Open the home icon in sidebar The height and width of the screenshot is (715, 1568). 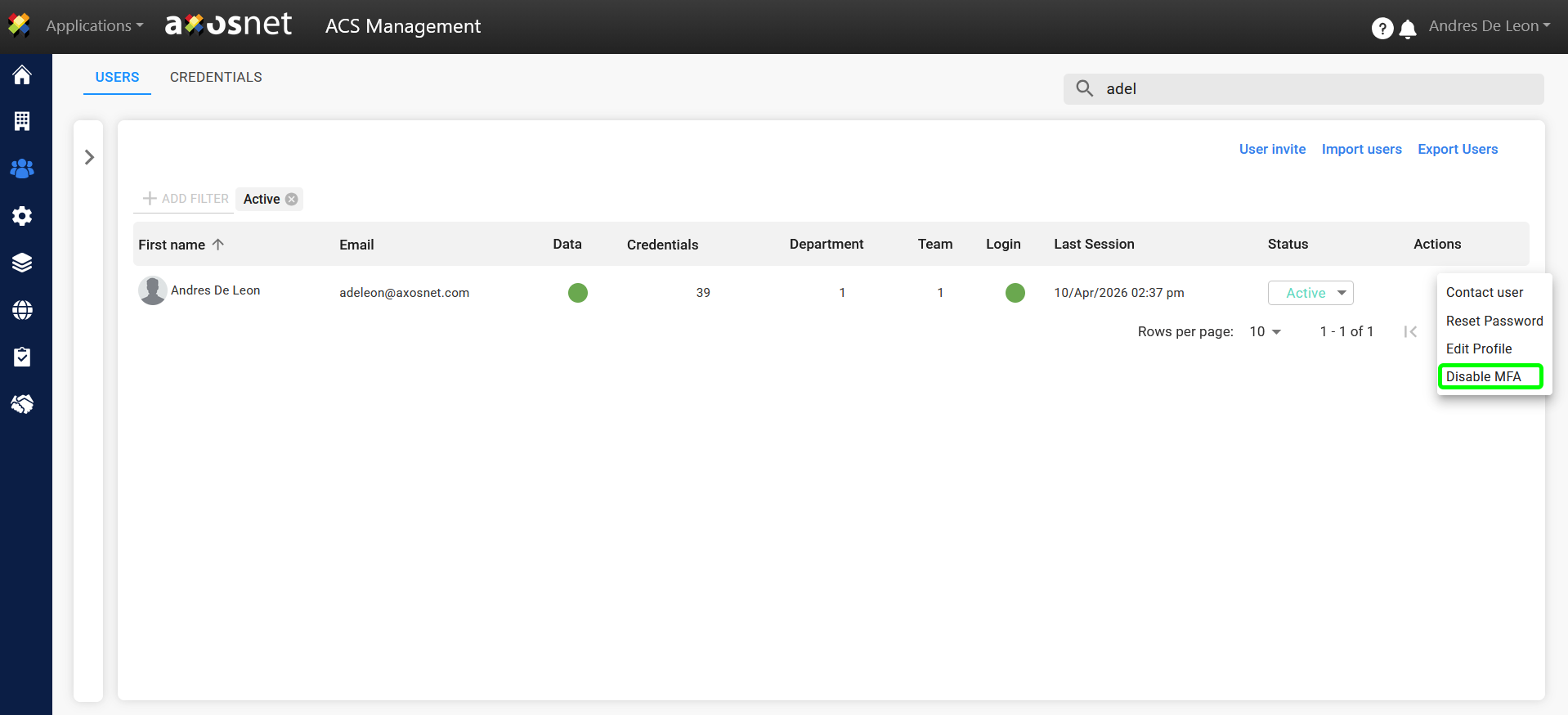tap(22, 75)
